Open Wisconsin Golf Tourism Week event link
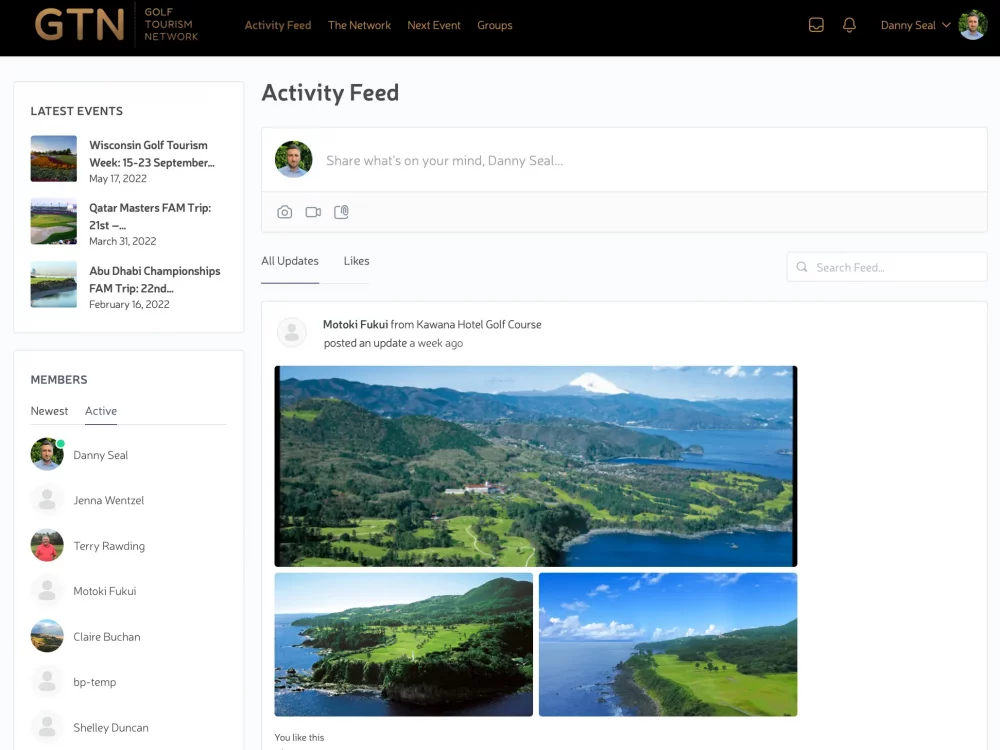The image size is (1000, 750). coord(151,154)
